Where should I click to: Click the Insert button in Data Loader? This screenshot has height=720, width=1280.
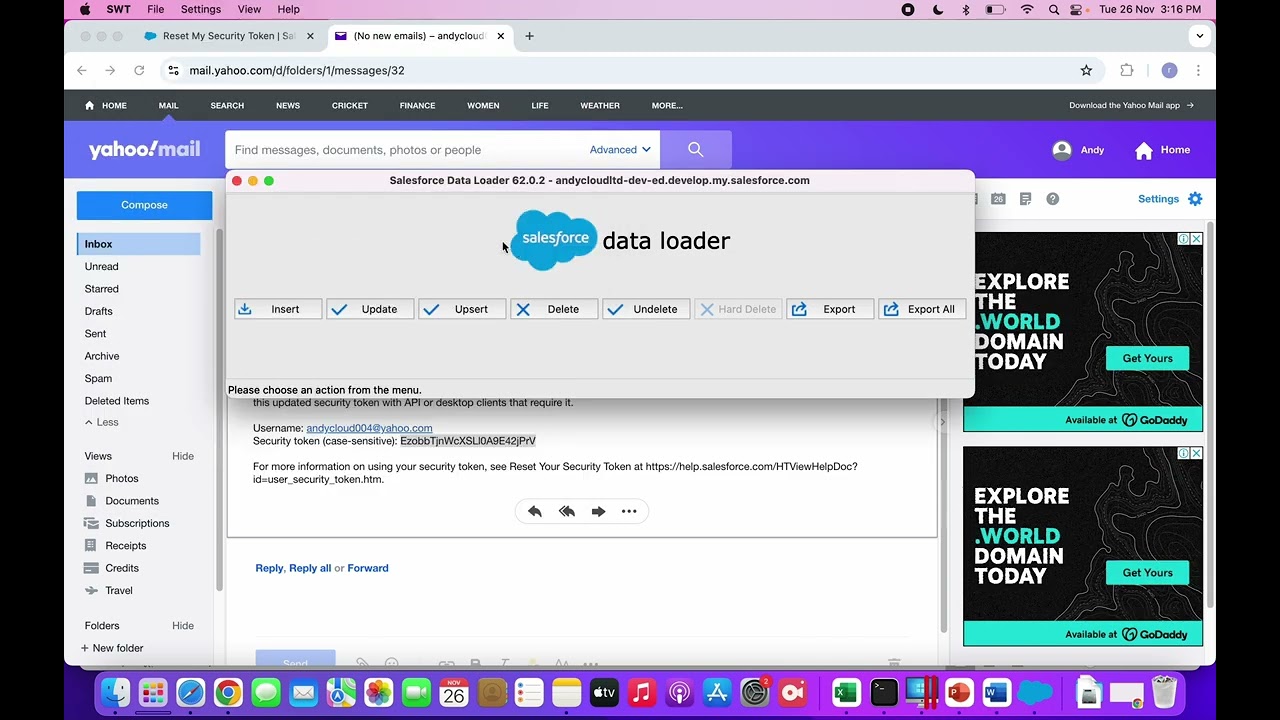coord(278,309)
